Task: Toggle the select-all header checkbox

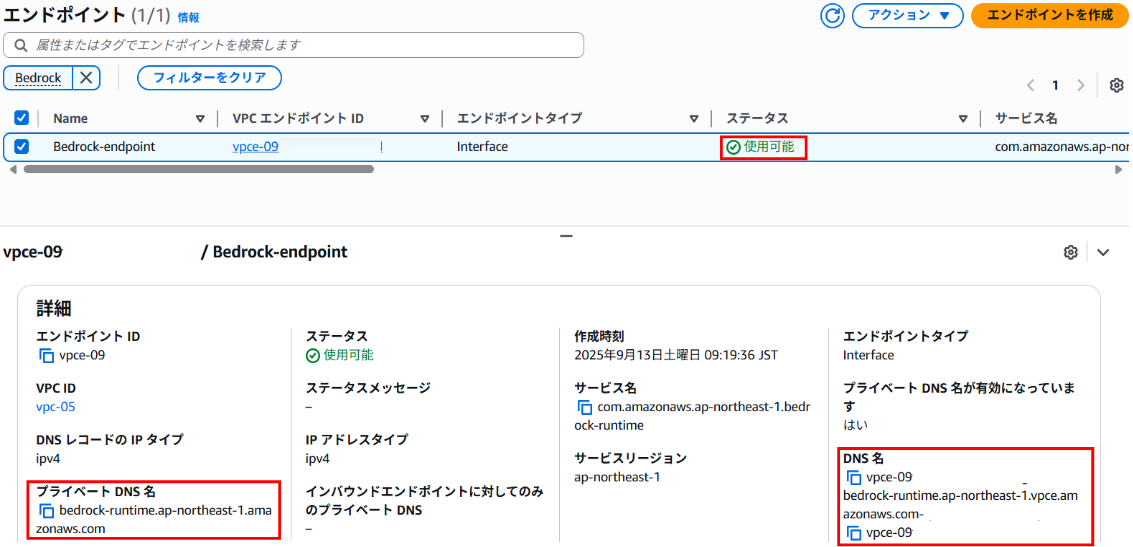Action: coord(22,119)
